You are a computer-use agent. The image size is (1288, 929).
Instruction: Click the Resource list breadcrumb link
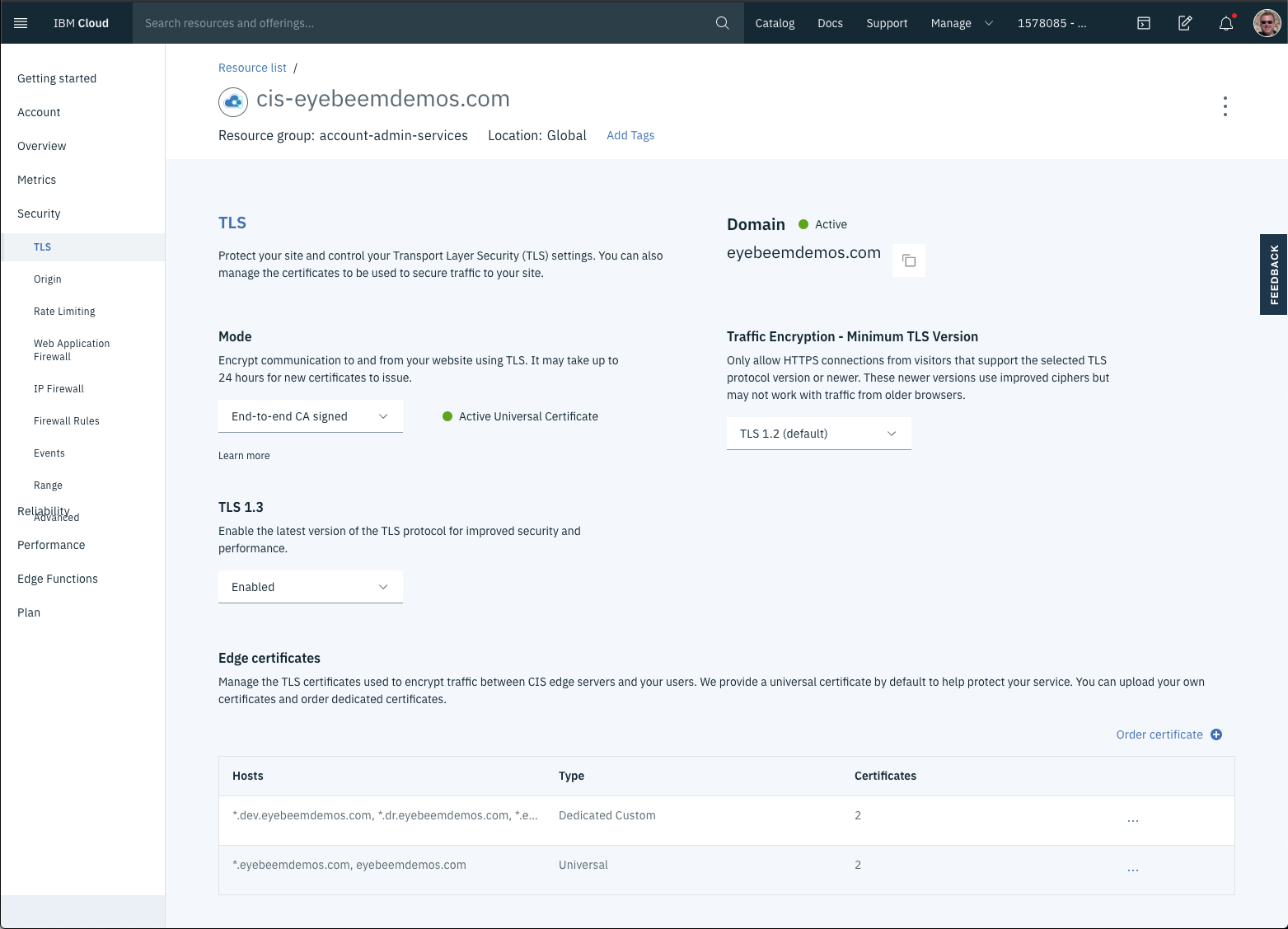tap(252, 68)
